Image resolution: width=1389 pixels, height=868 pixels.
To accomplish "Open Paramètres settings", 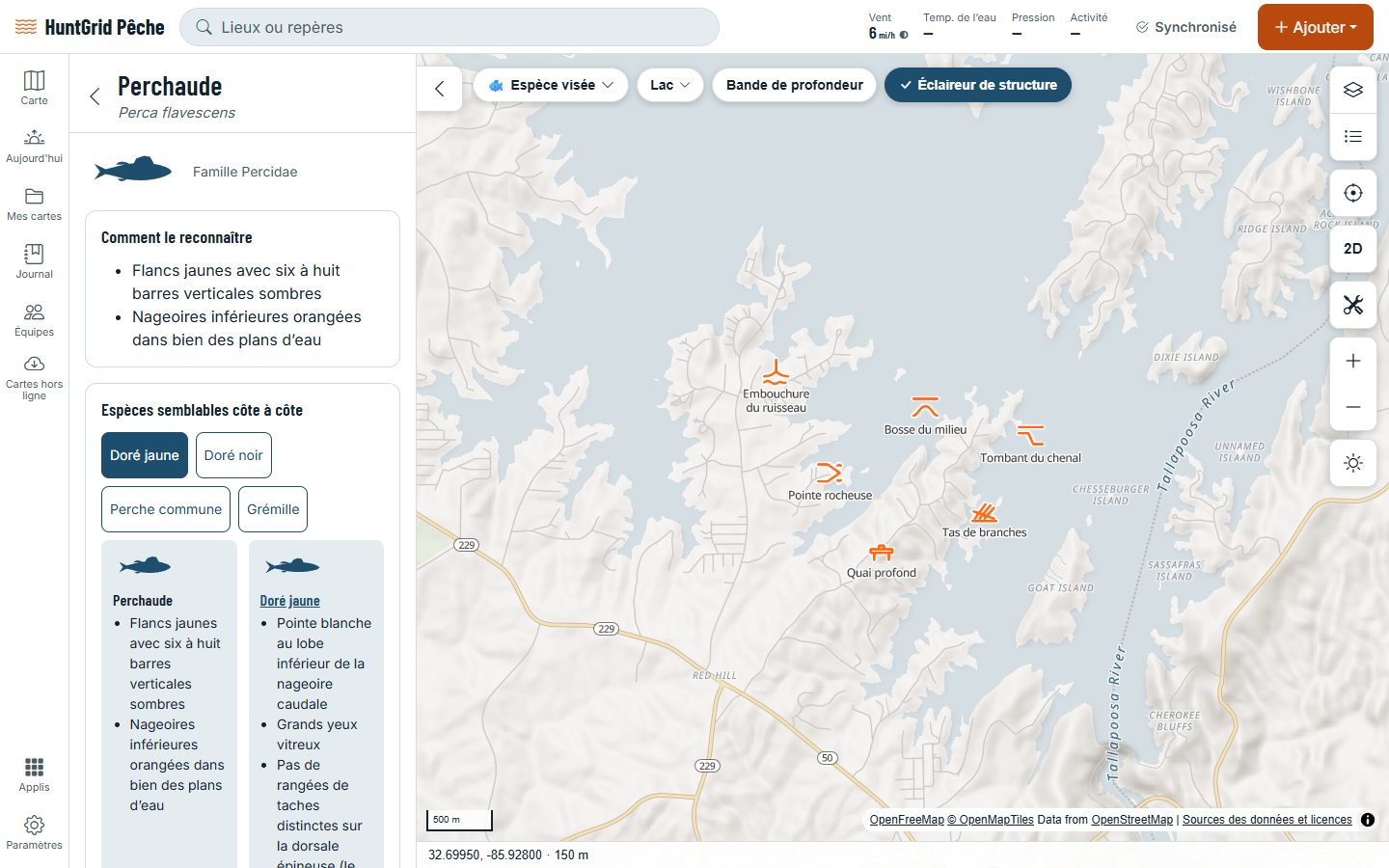I will pyautogui.click(x=34, y=831).
